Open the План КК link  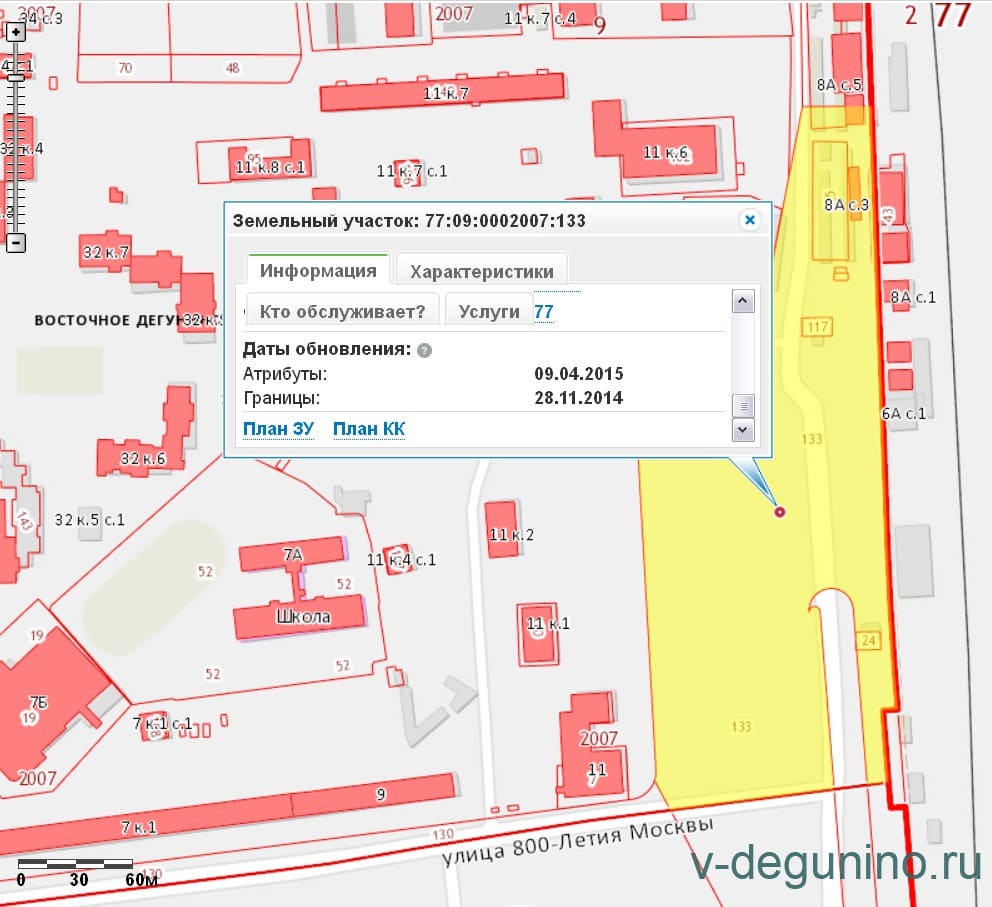tap(369, 429)
